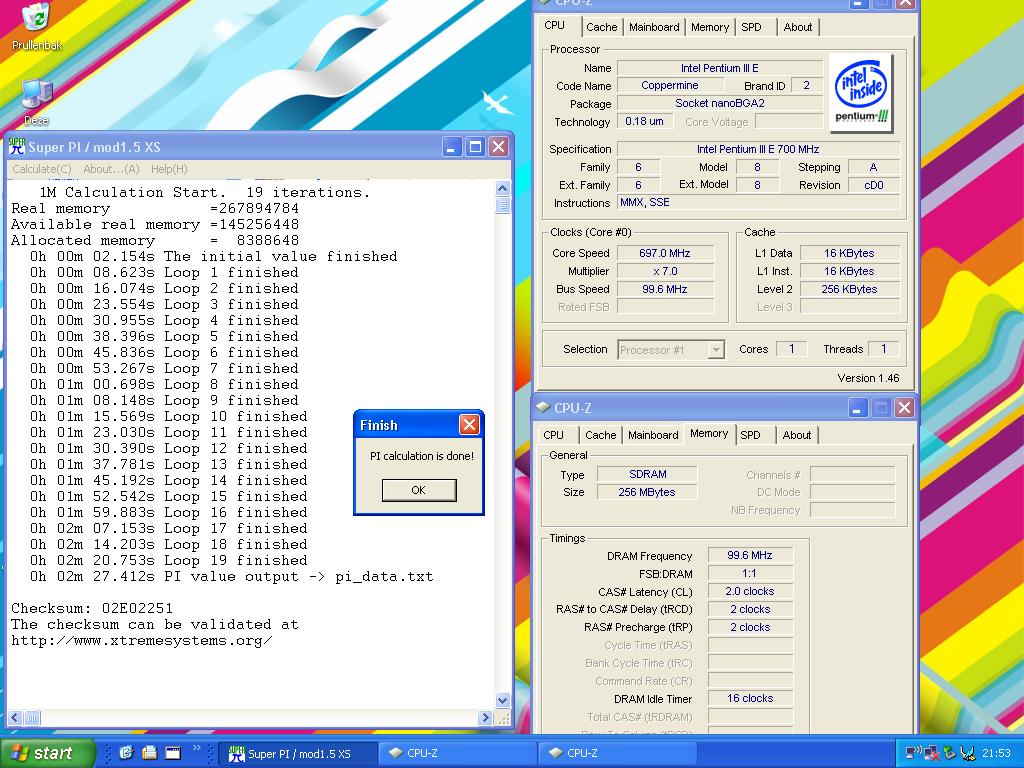Click the http://www.xtremesystems.org/ text

pyautogui.click(x=142, y=641)
